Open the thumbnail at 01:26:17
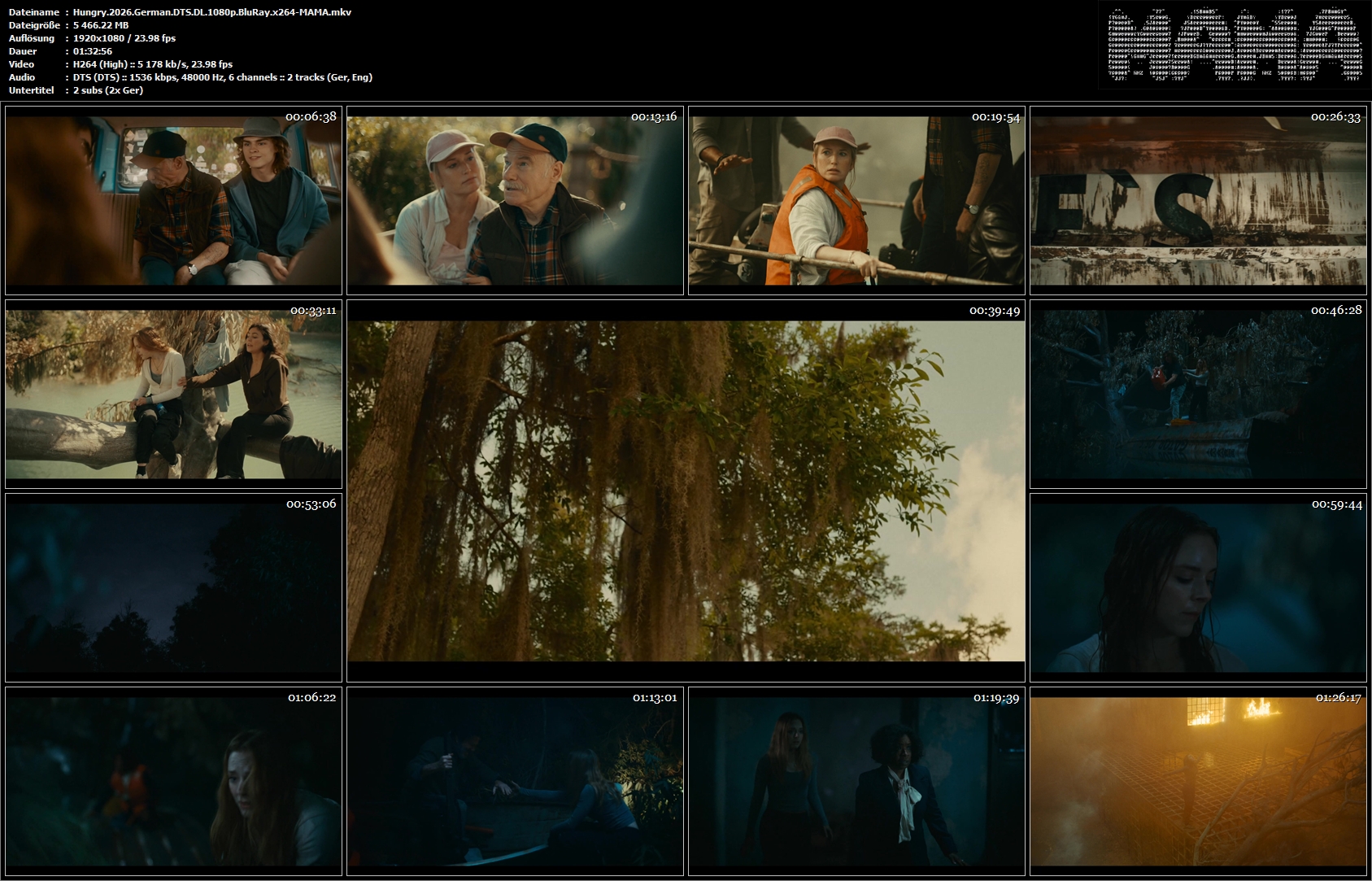Viewport: 1372px width, 881px height. click(1198, 781)
